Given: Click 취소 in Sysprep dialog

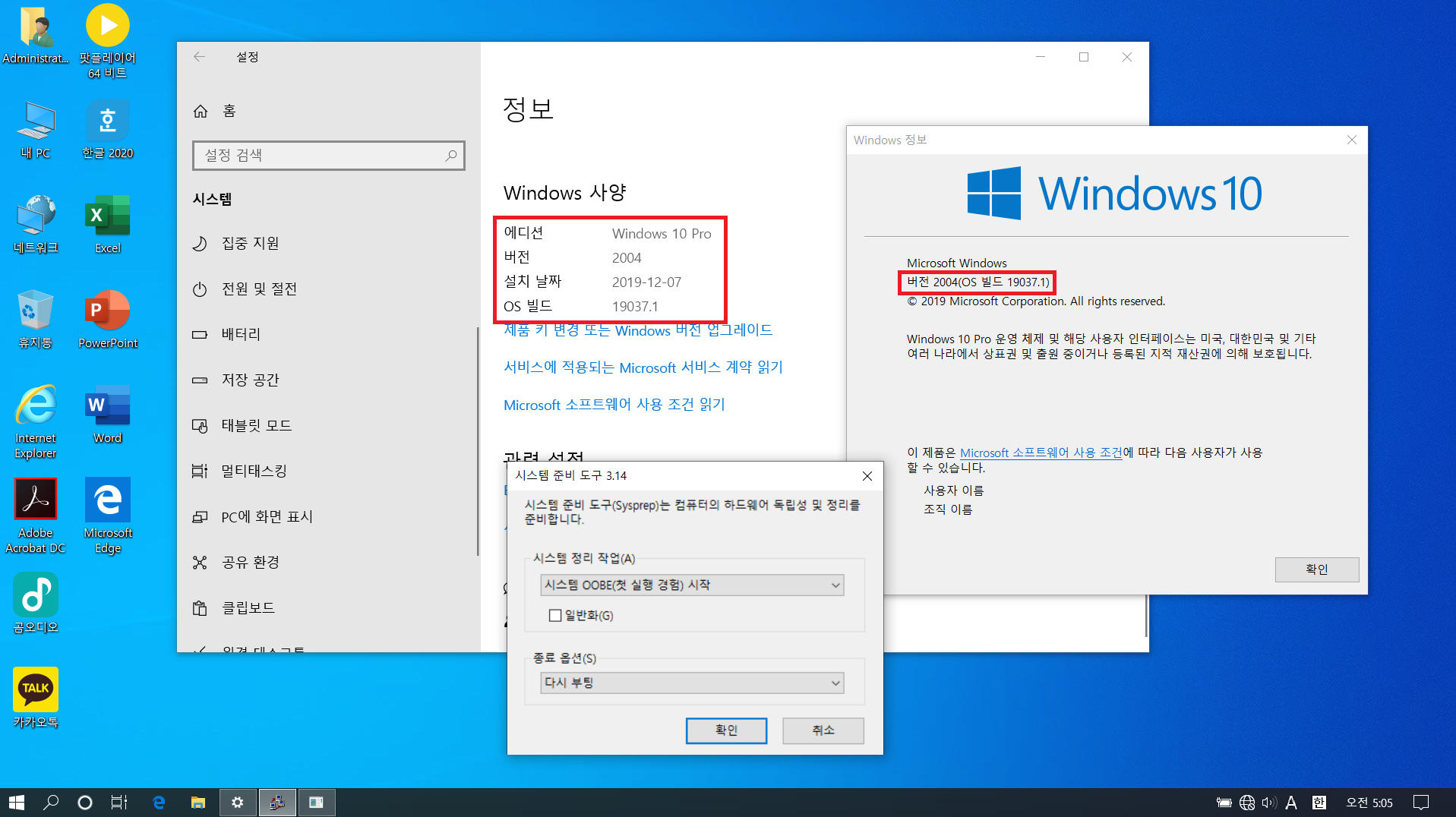Looking at the screenshot, I should coord(823,730).
